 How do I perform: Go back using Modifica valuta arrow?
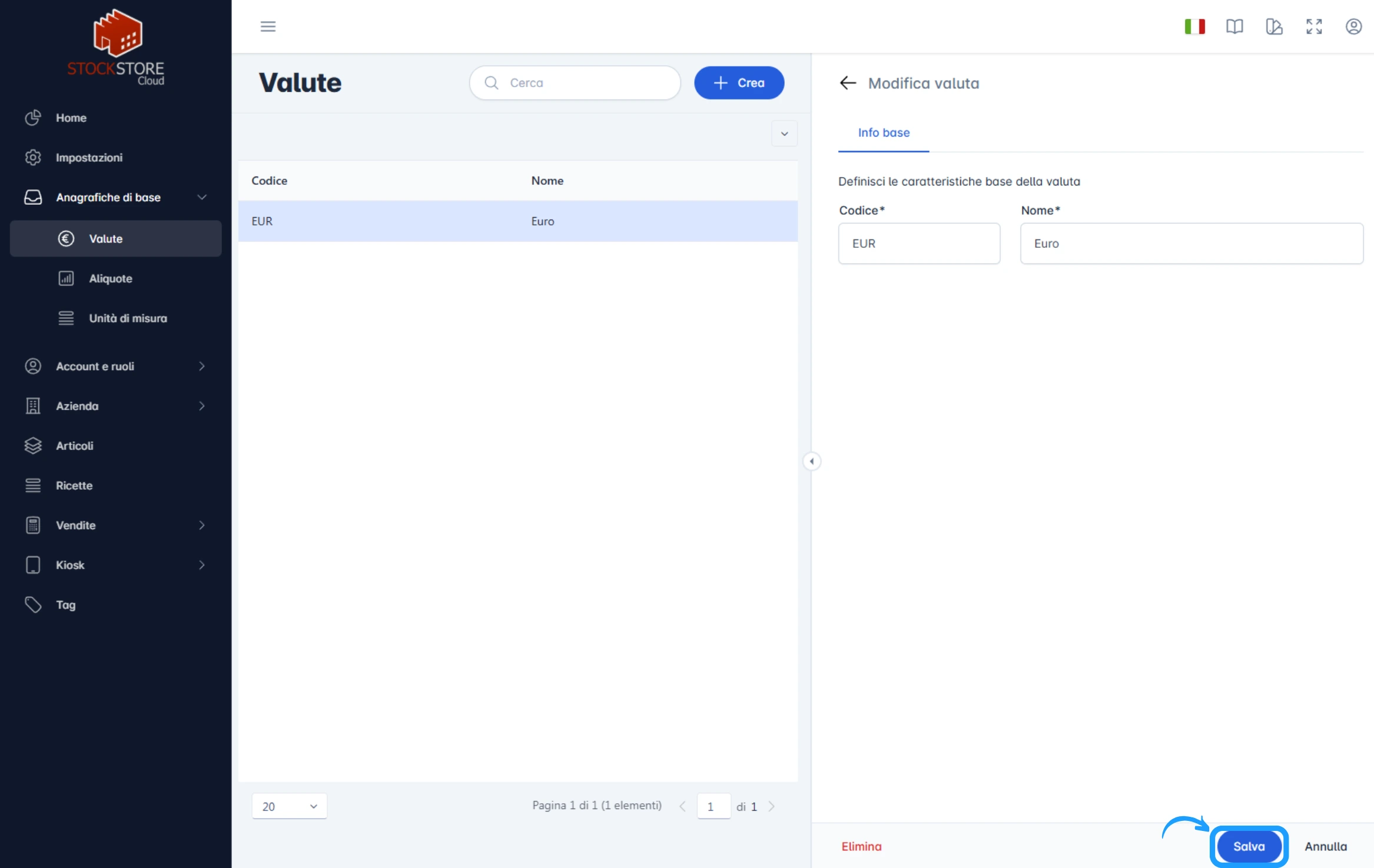coord(848,83)
